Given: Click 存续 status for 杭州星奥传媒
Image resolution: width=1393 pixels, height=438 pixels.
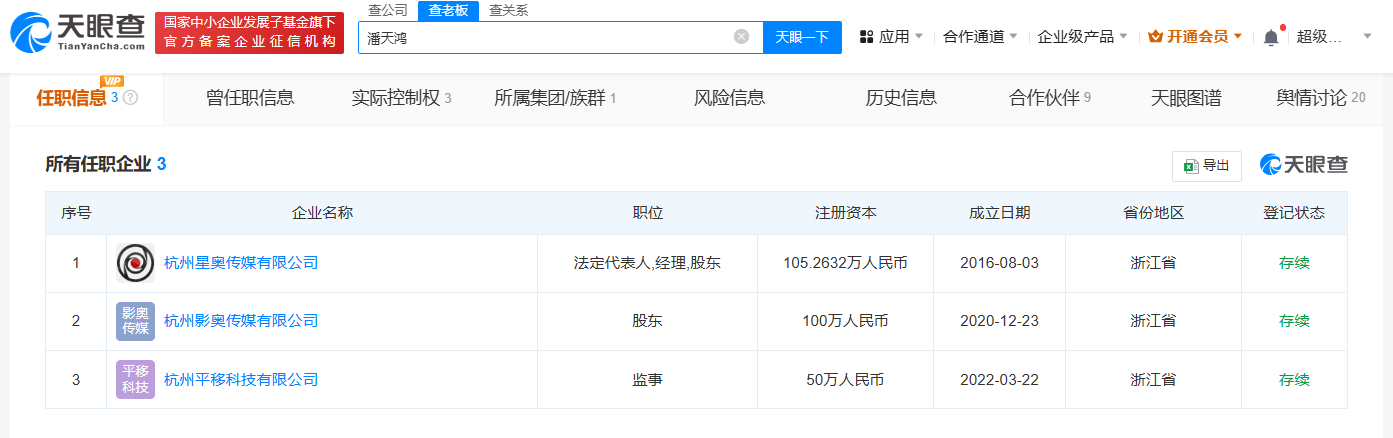Looking at the screenshot, I should click(x=1294, y=263).
